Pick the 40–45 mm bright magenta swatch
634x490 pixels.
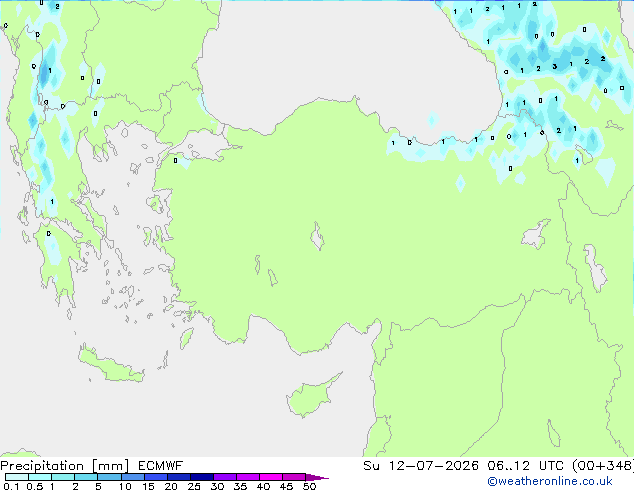[x=271, y=477]
